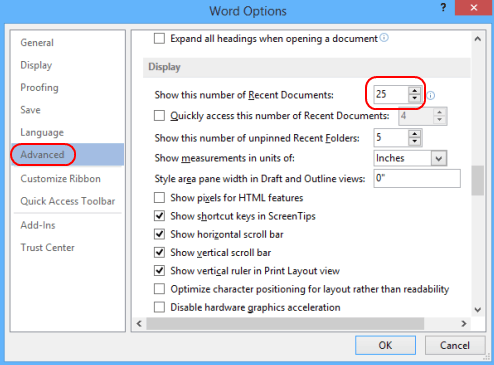Click the vertical scrollbar thumb
The image size is (494, 365).
coord(478,180)
